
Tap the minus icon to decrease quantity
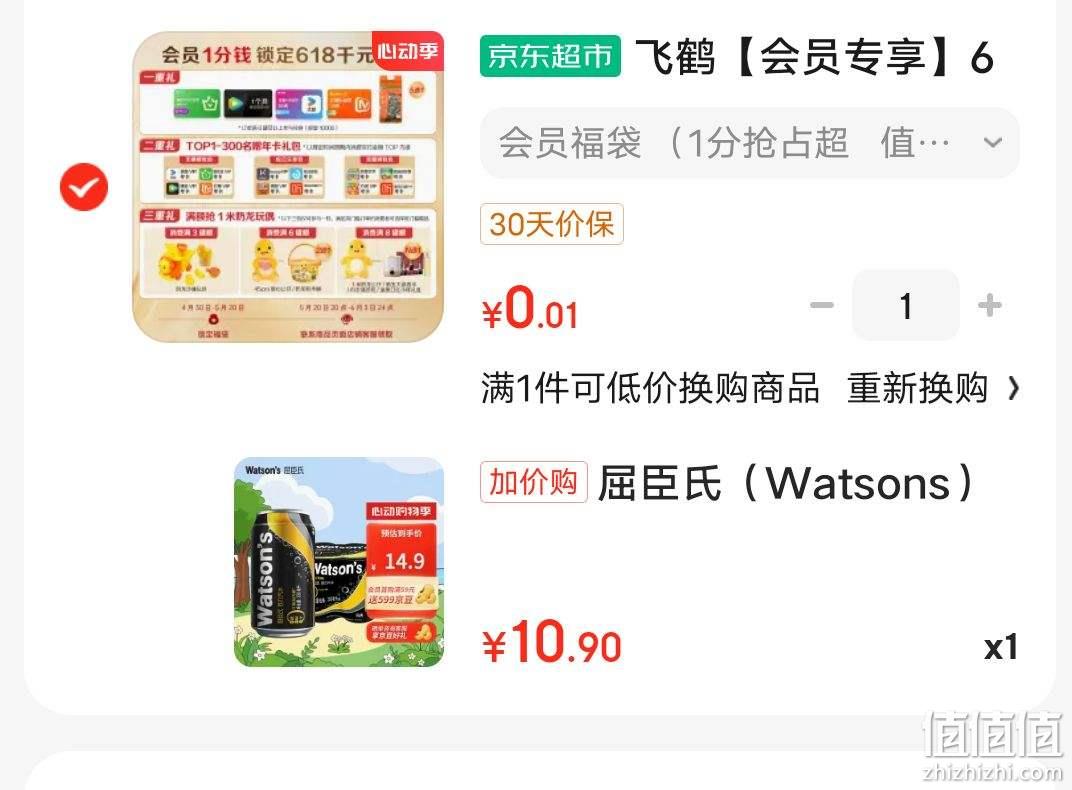[822, 305]
